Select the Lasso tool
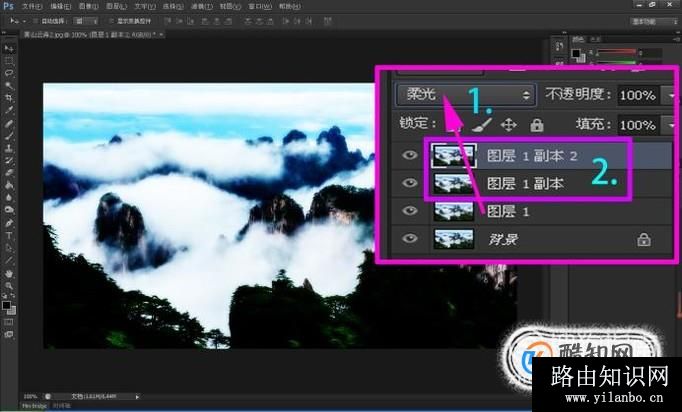The height and width of the screenshot is (412, 682). (x=9, y=73)
